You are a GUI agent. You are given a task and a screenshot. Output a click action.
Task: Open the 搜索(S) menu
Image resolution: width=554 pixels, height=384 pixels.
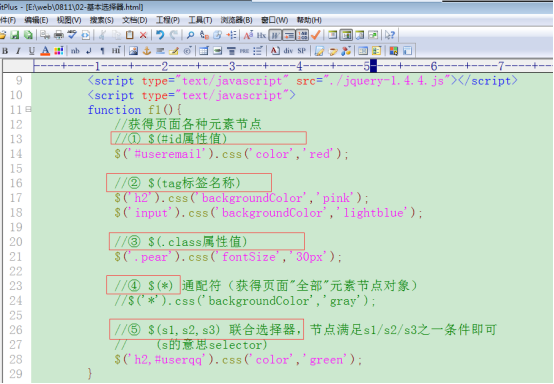[101, 20]
